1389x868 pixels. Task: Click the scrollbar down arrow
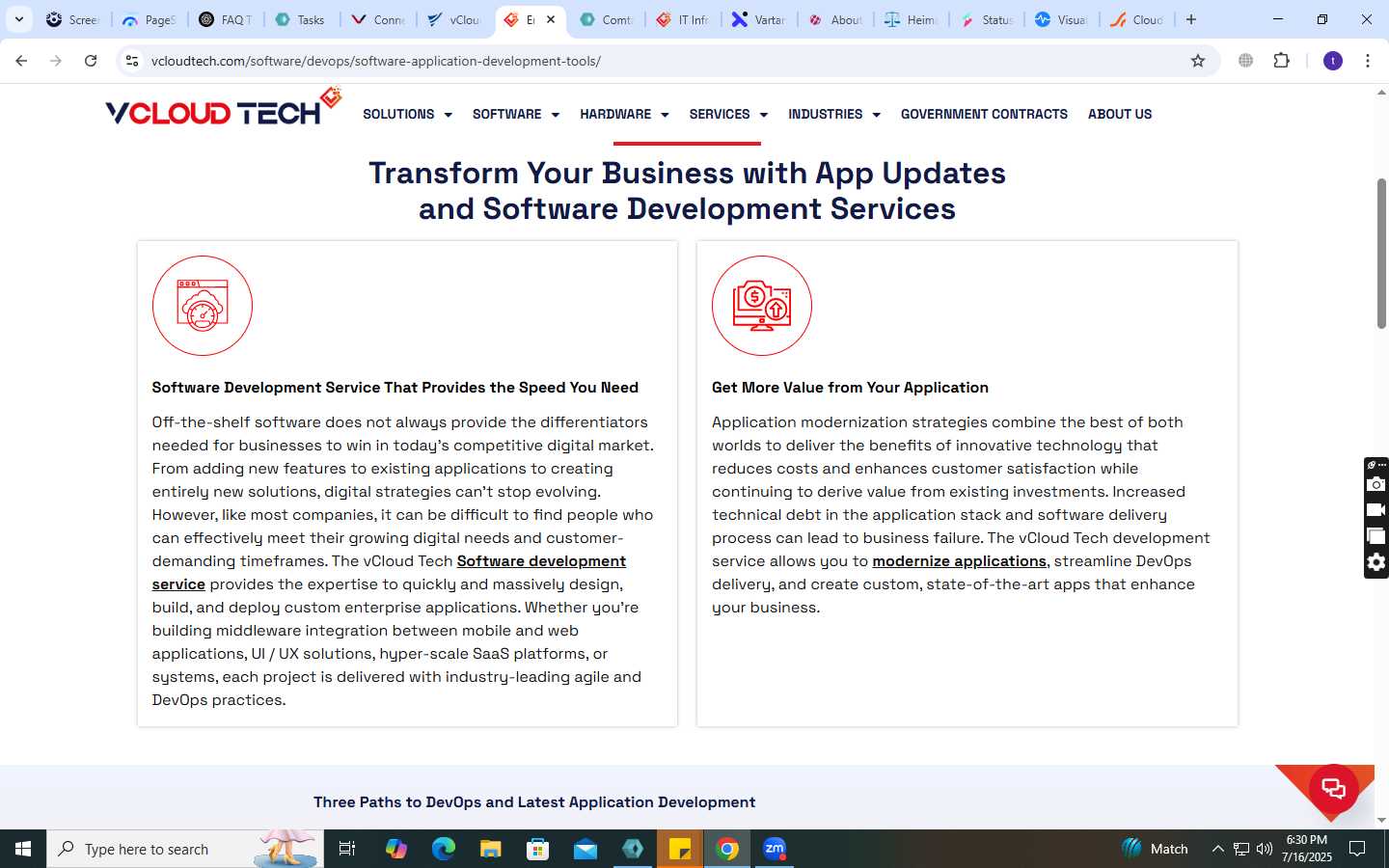tap(1381, 820)
